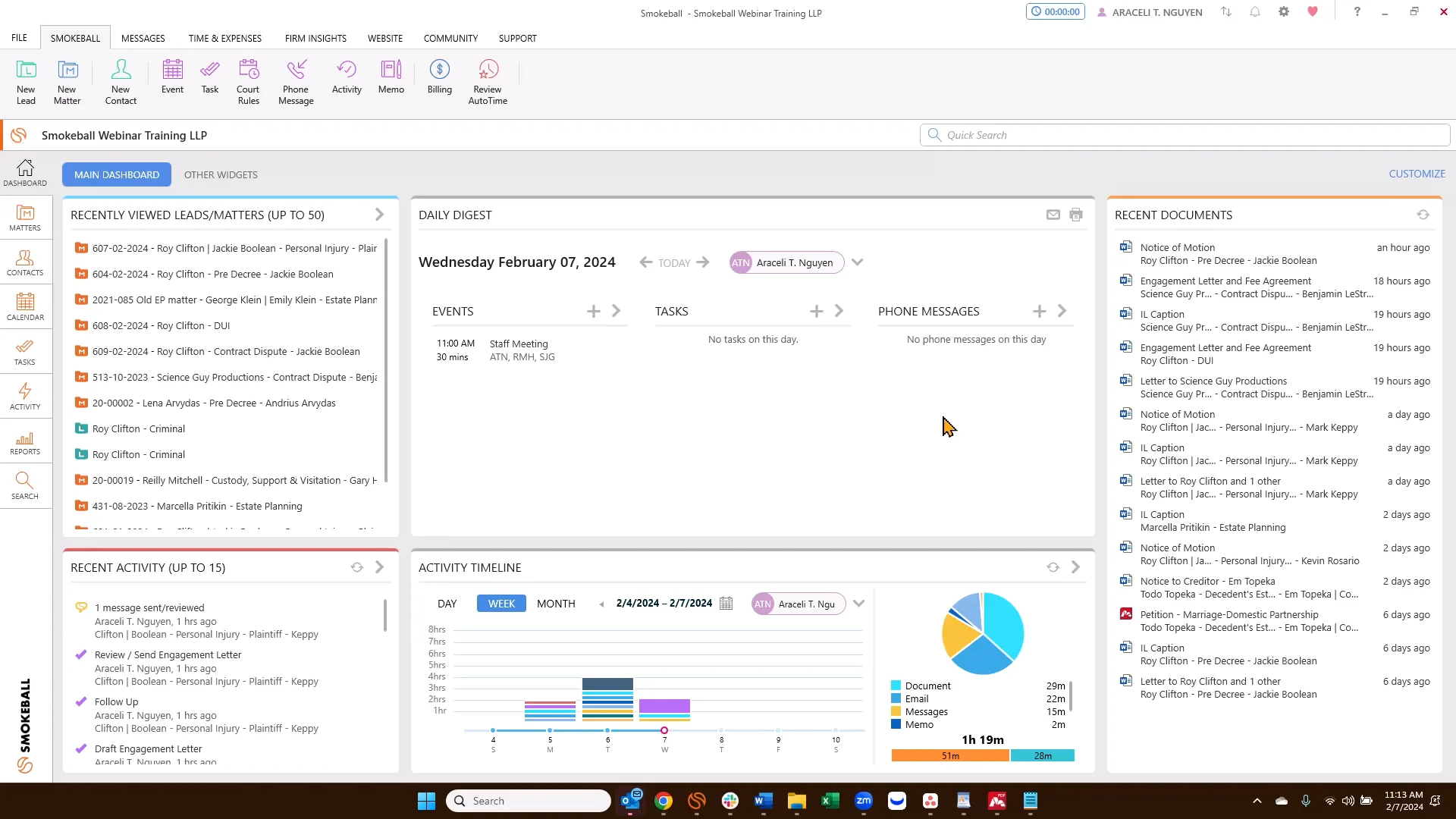Expand Activity Timeline staff dropdown

pos(858,604)
